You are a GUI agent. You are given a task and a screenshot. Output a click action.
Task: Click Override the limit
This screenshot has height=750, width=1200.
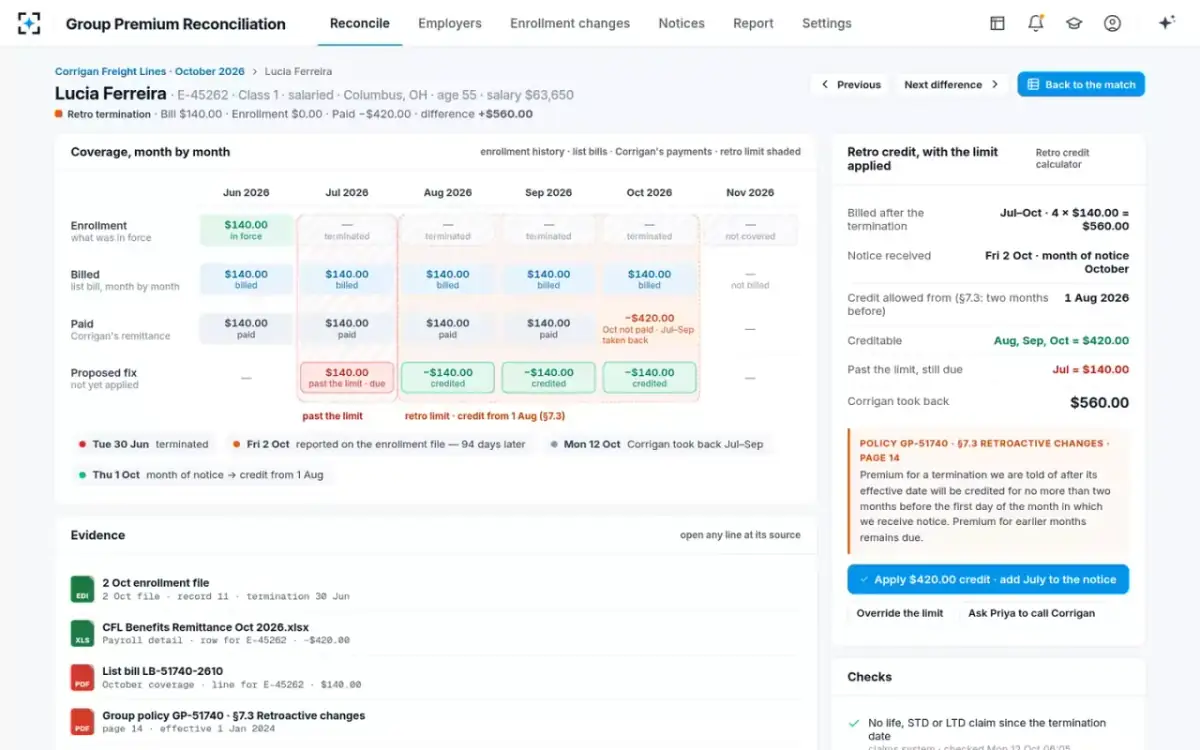pyautogui.click(x=900, y=613)
